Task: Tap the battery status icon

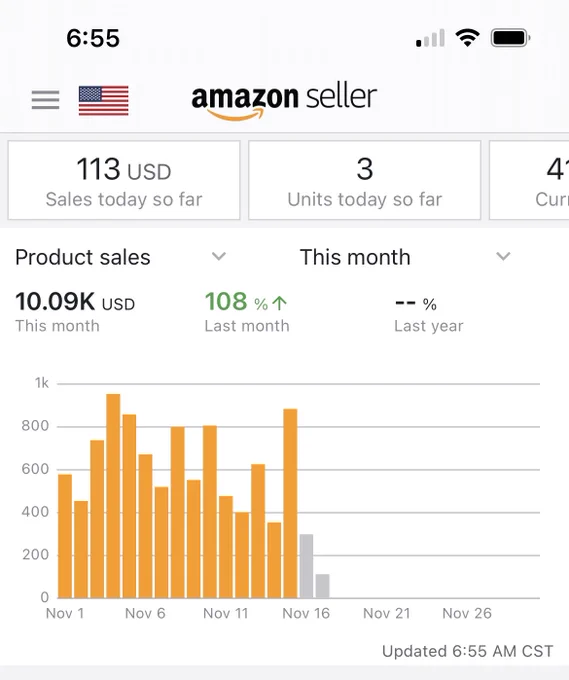Action: (x=510, y=38)
